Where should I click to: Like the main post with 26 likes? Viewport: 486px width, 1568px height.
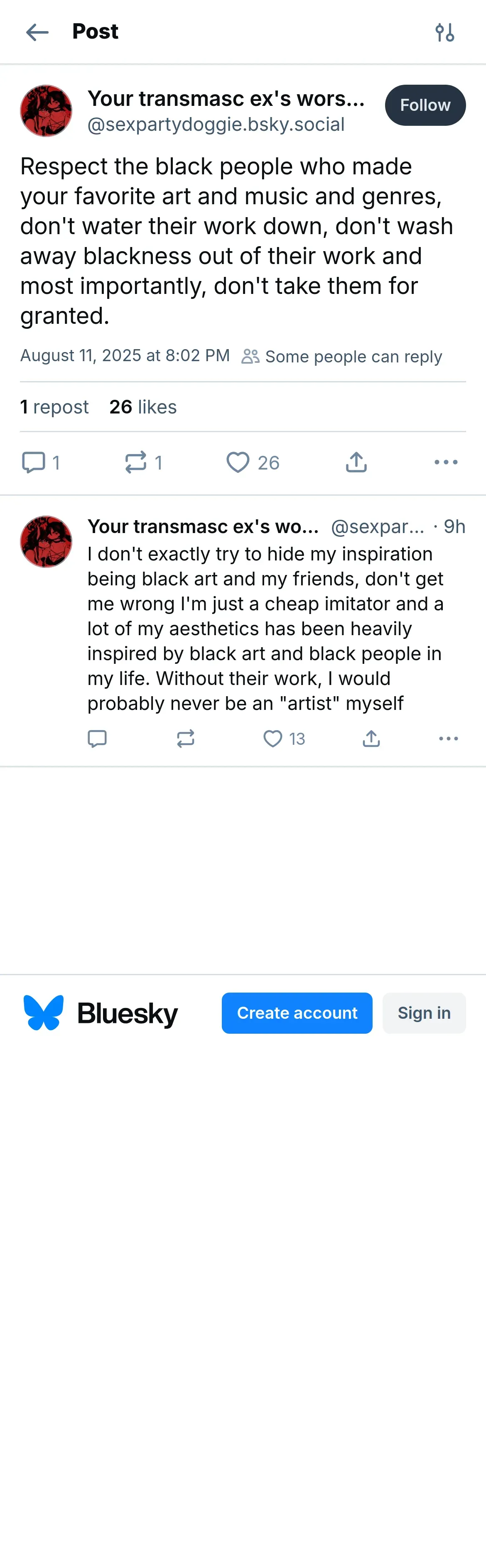coord(238,462)
